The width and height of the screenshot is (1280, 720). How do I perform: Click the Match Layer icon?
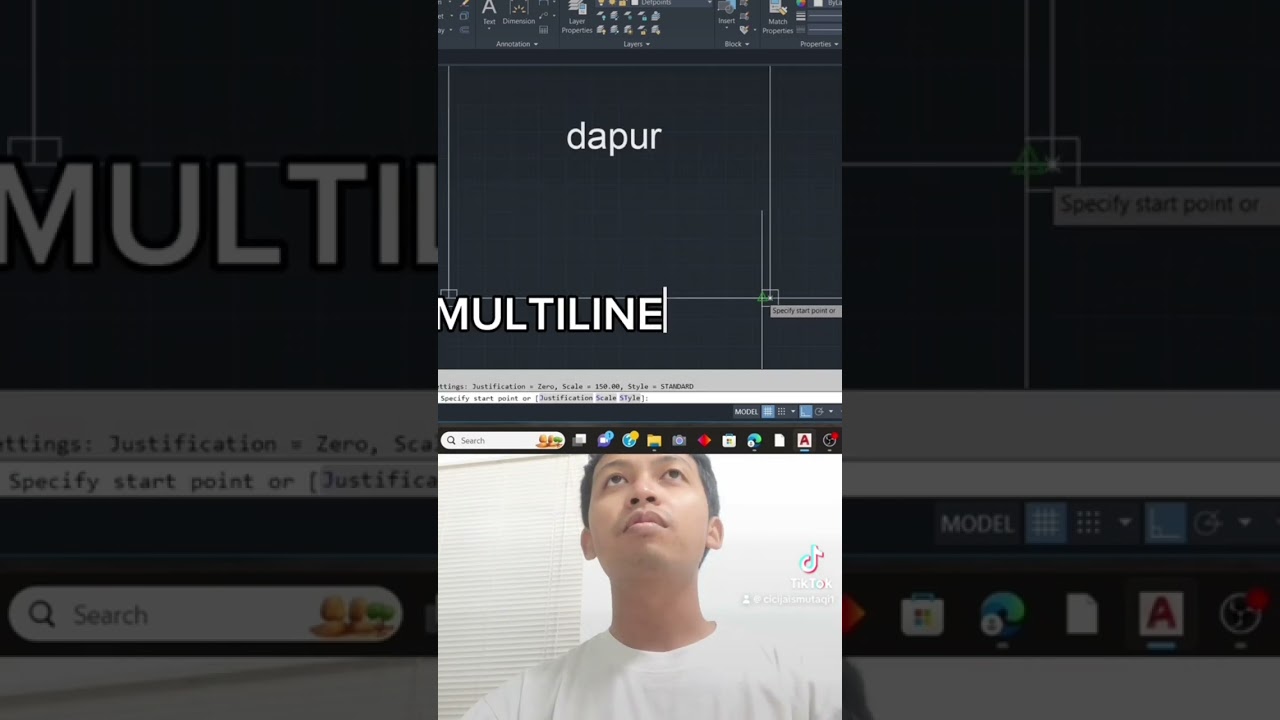(x=656, y=30)
